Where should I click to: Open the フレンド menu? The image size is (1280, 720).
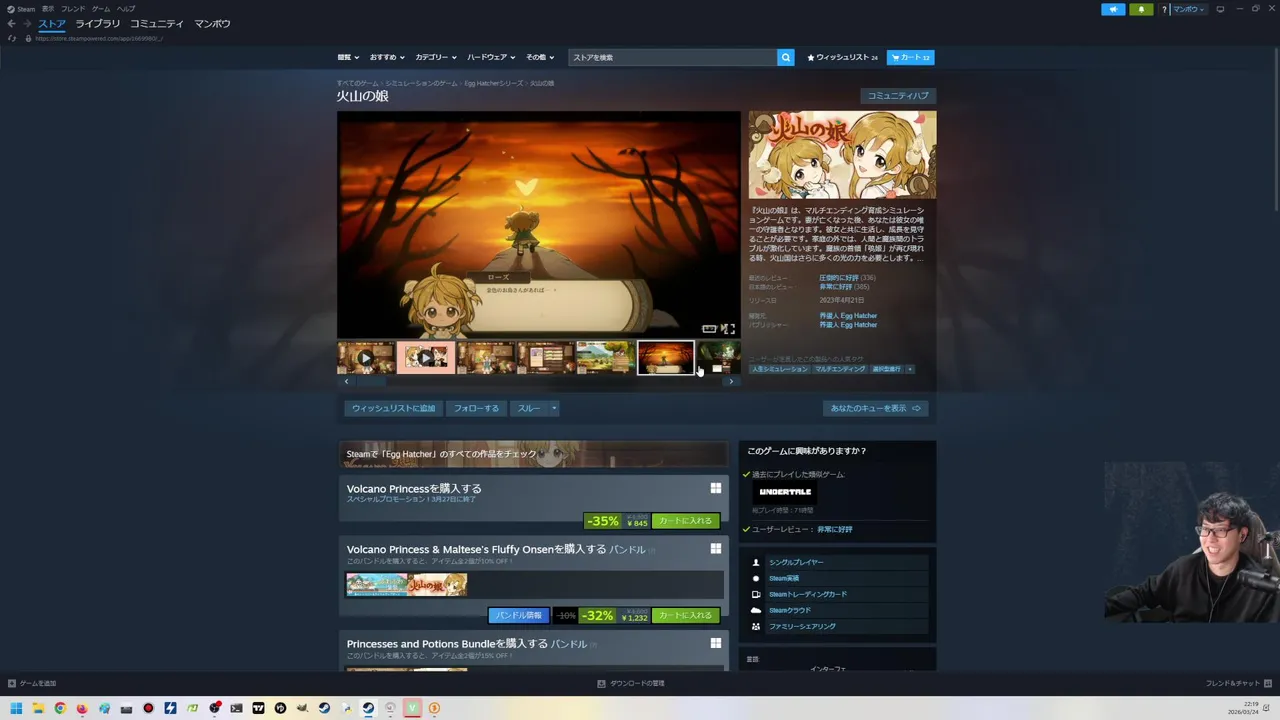click(73, 9)
